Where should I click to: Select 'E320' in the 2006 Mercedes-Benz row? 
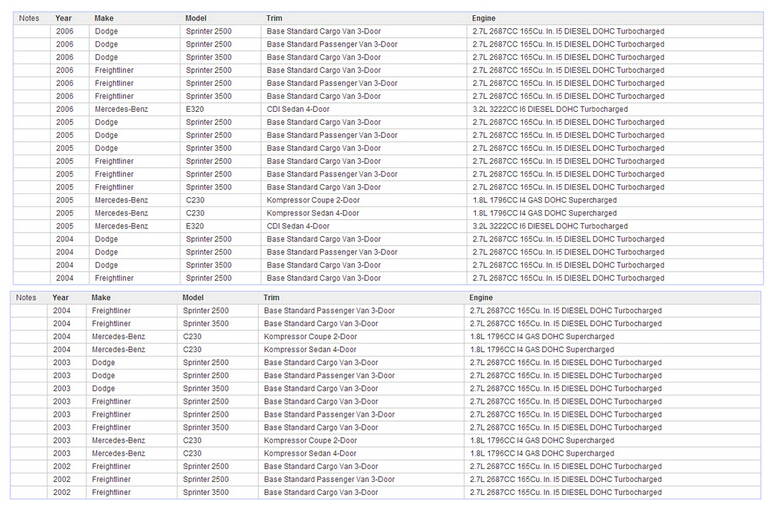194,109
